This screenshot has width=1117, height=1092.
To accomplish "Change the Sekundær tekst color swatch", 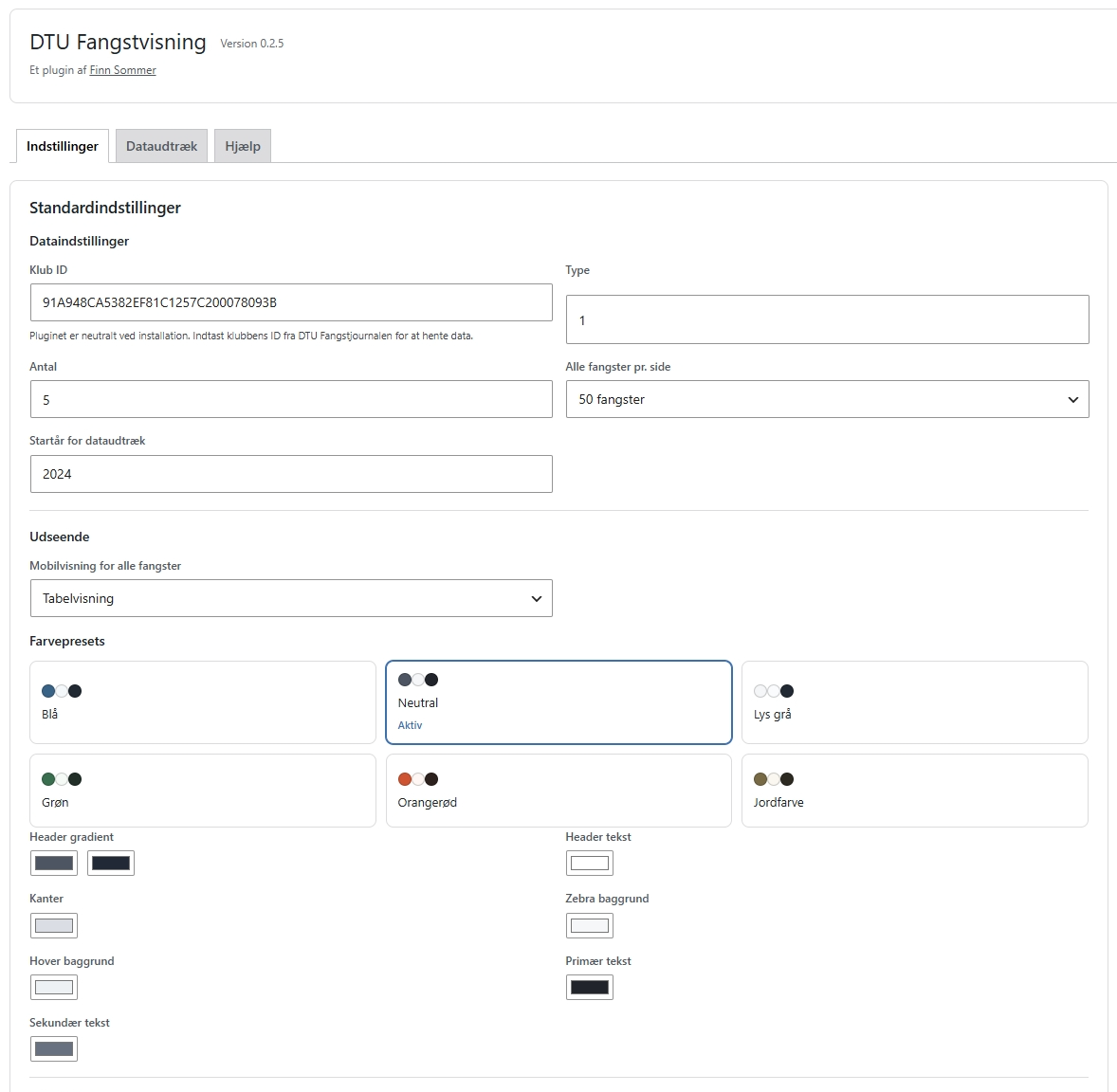I will 54,1048.
